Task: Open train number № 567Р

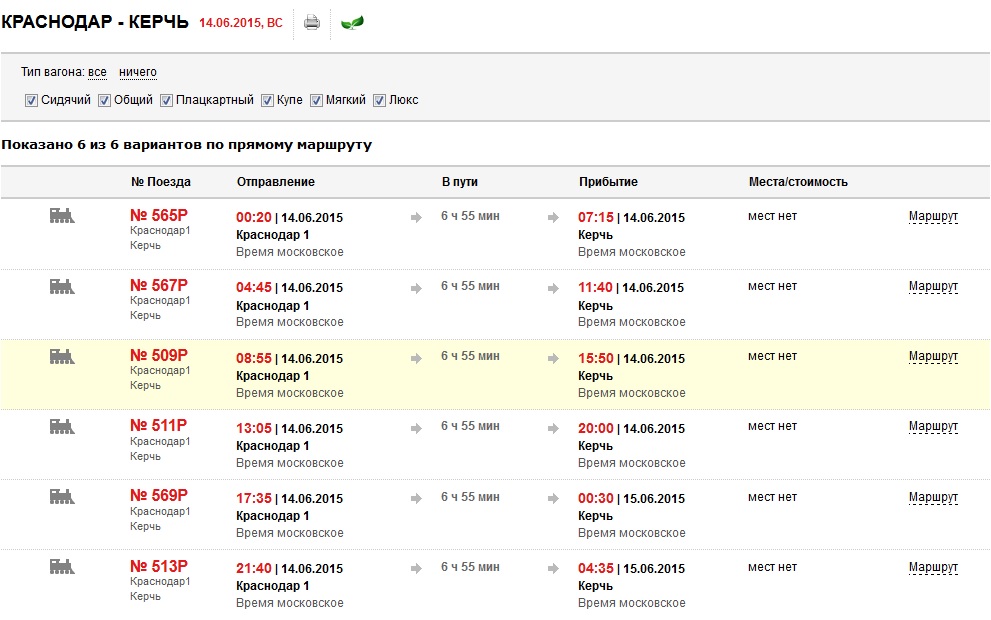Action: [x=159, y=285]
